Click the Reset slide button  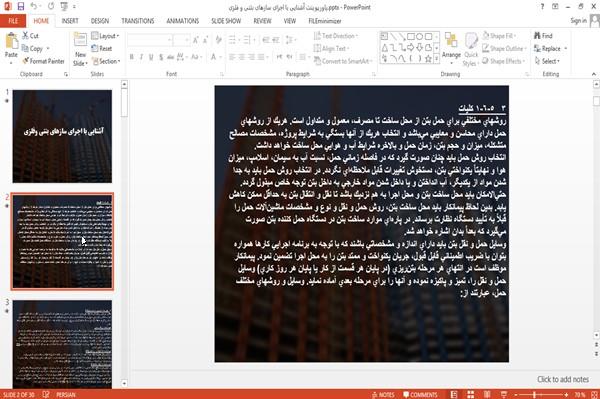[x=102, y=49]
